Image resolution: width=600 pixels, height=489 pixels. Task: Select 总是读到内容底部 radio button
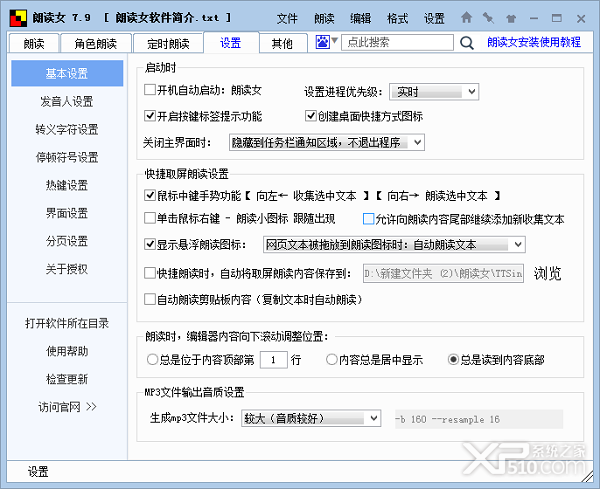(453, 360)
